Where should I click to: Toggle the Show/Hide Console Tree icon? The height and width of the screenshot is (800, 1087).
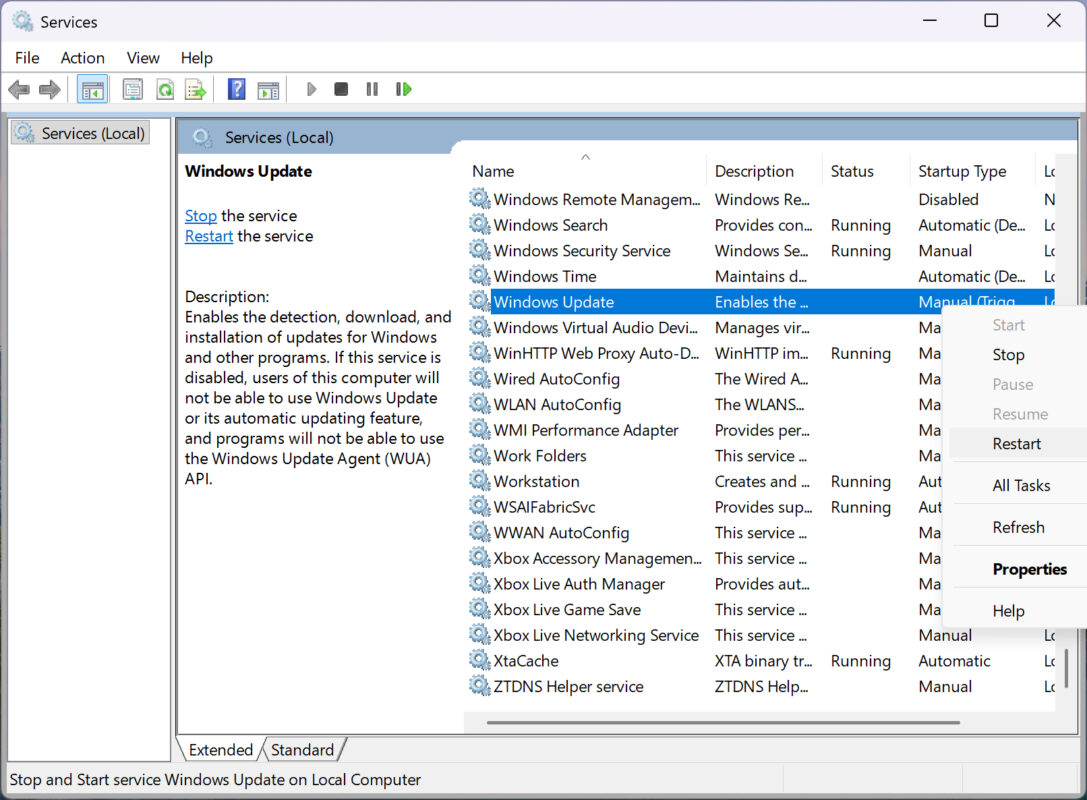(x=92, y=89)
